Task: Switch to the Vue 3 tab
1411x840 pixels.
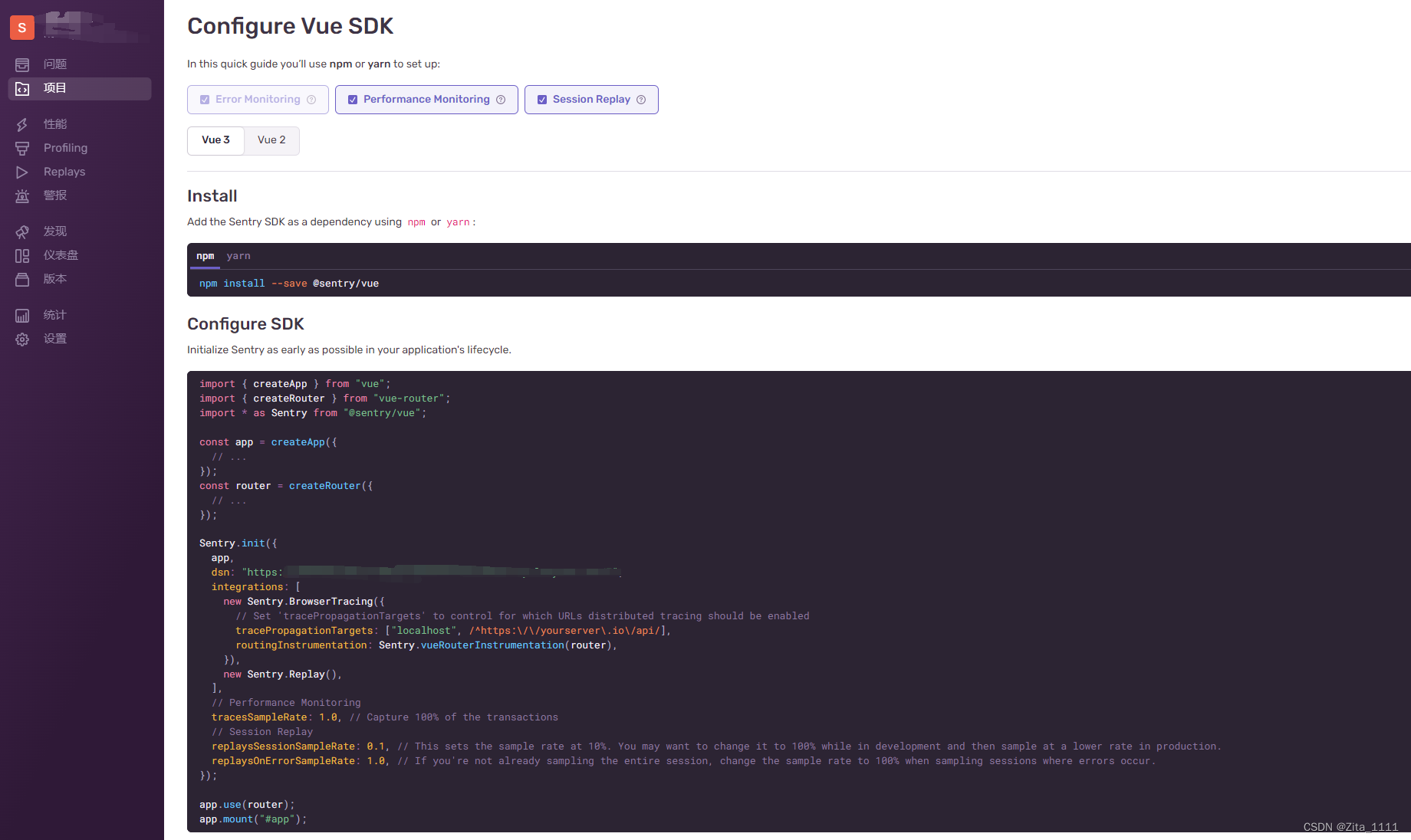Action: 215,140
